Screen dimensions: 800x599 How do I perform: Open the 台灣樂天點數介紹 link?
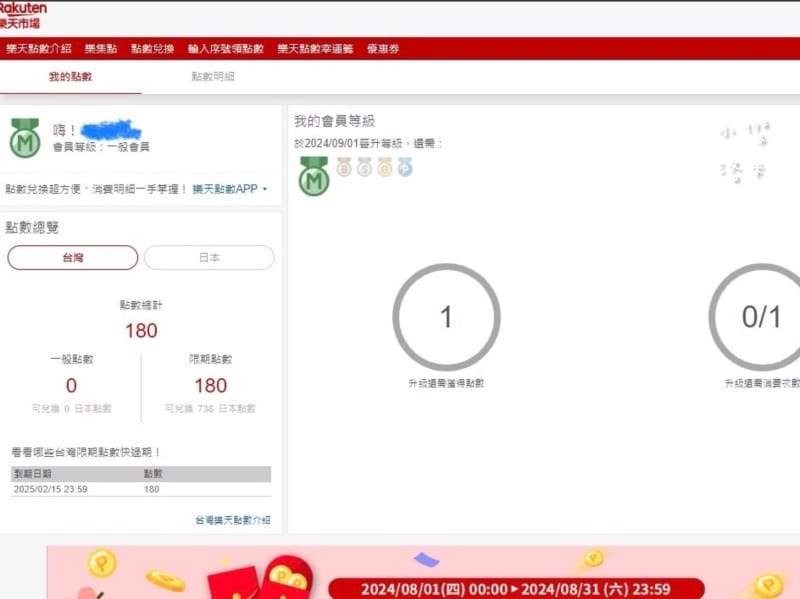click(232, 518)
